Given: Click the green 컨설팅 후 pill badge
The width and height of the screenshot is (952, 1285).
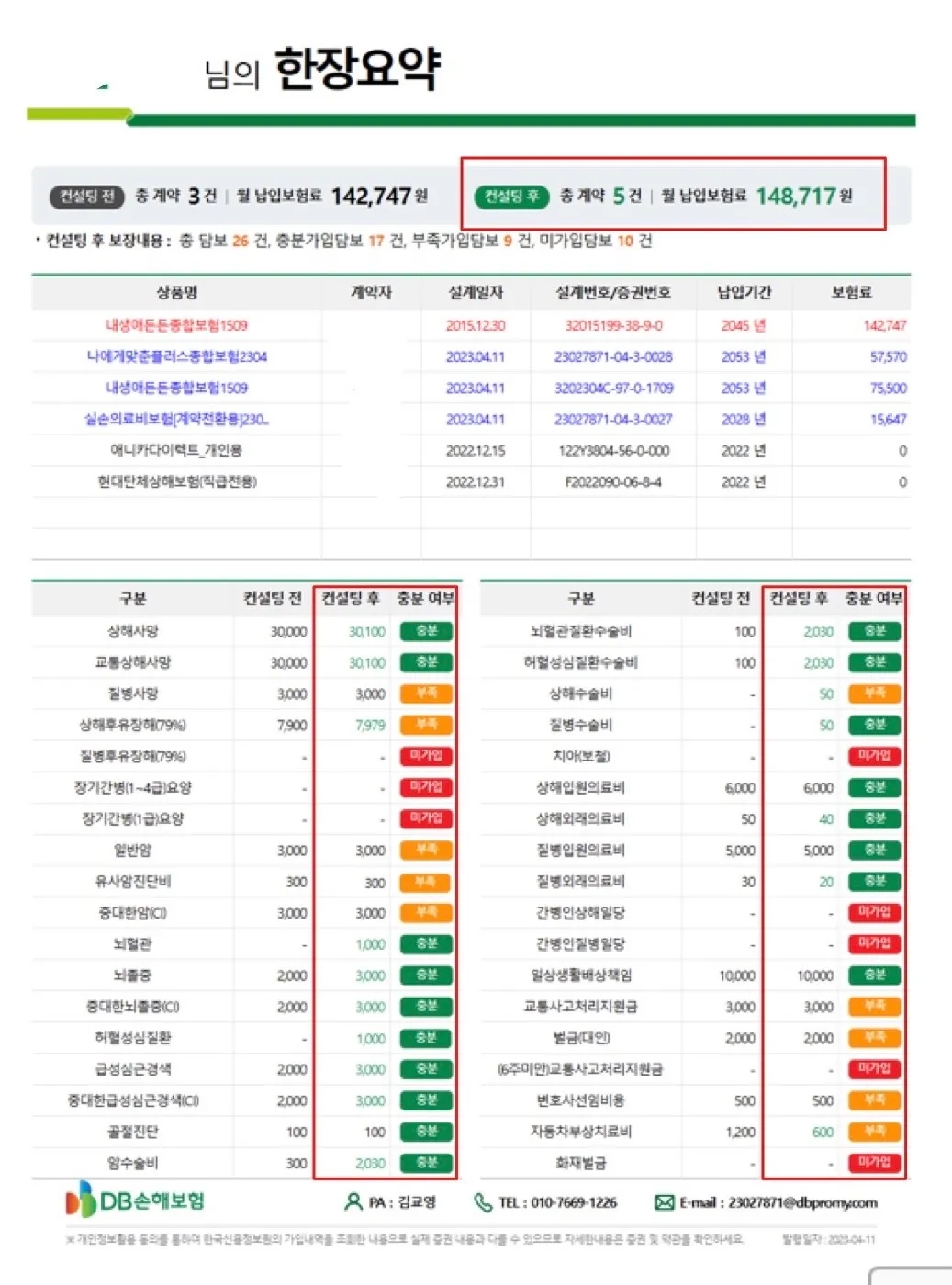Looking at the screenshot, I should [x=511, y=196].
